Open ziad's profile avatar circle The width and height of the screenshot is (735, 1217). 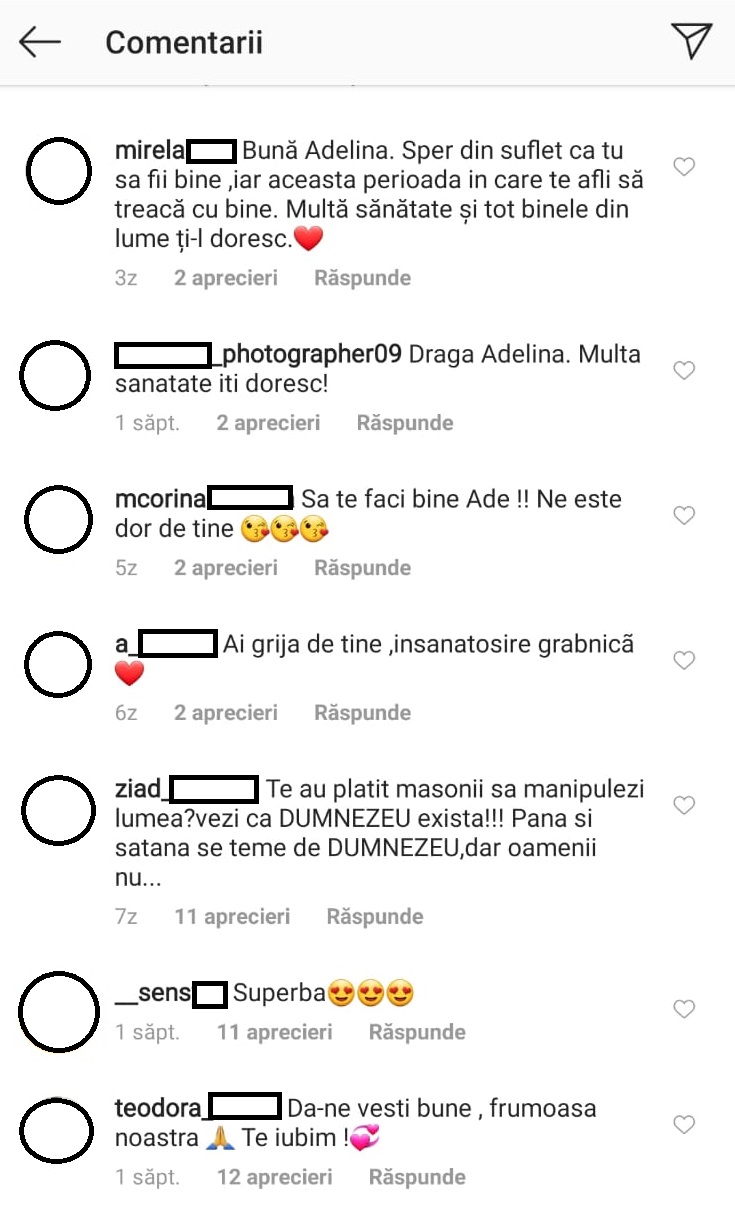58,813
